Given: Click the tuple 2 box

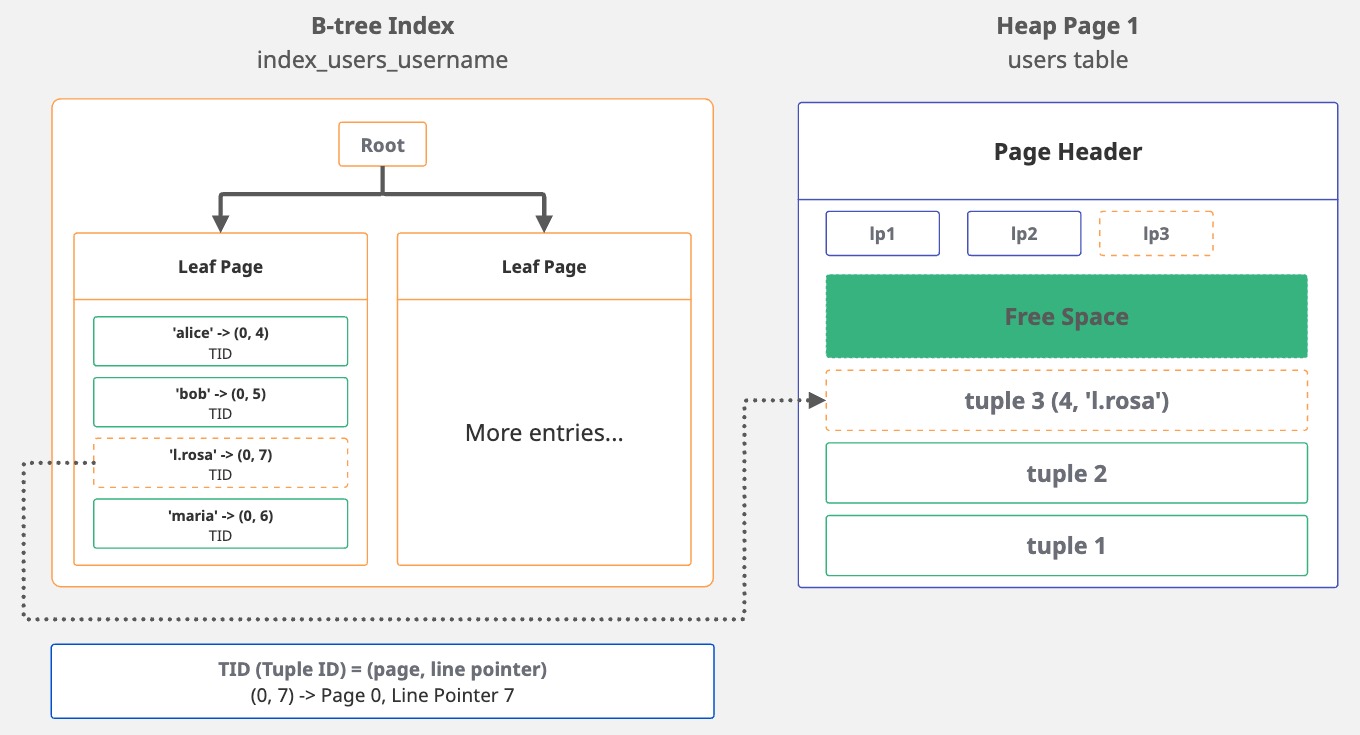Looking at the screenshot, I should [x=1066, y=473].
